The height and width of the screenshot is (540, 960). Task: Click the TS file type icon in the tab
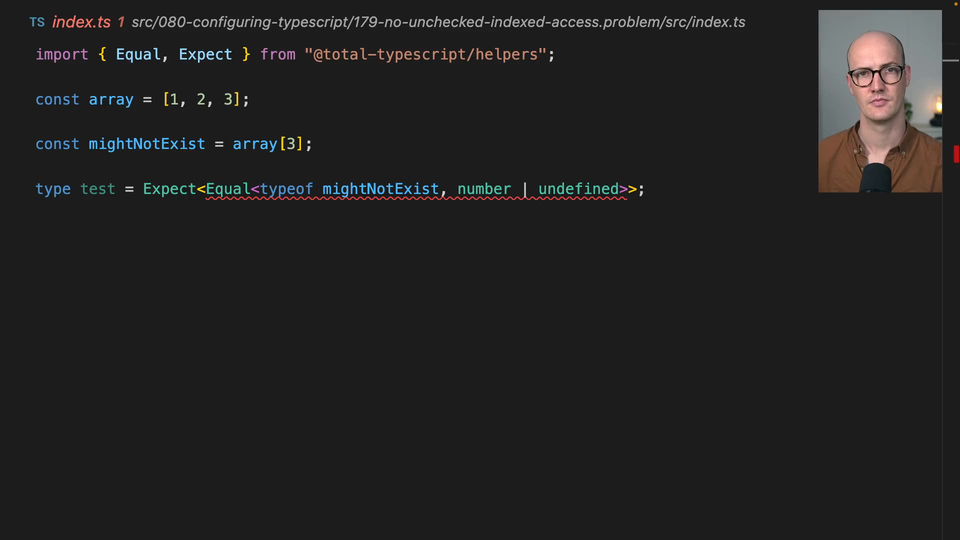tap(37, 22)
